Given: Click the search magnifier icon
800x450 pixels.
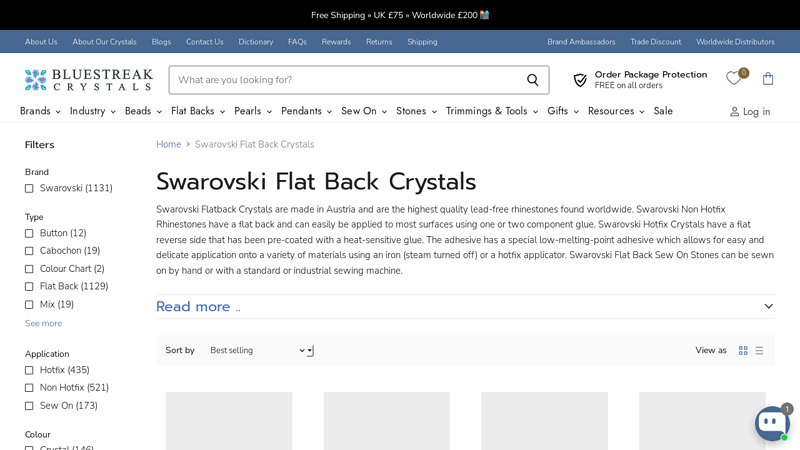Looking at the screenshot, I should 533,80.
